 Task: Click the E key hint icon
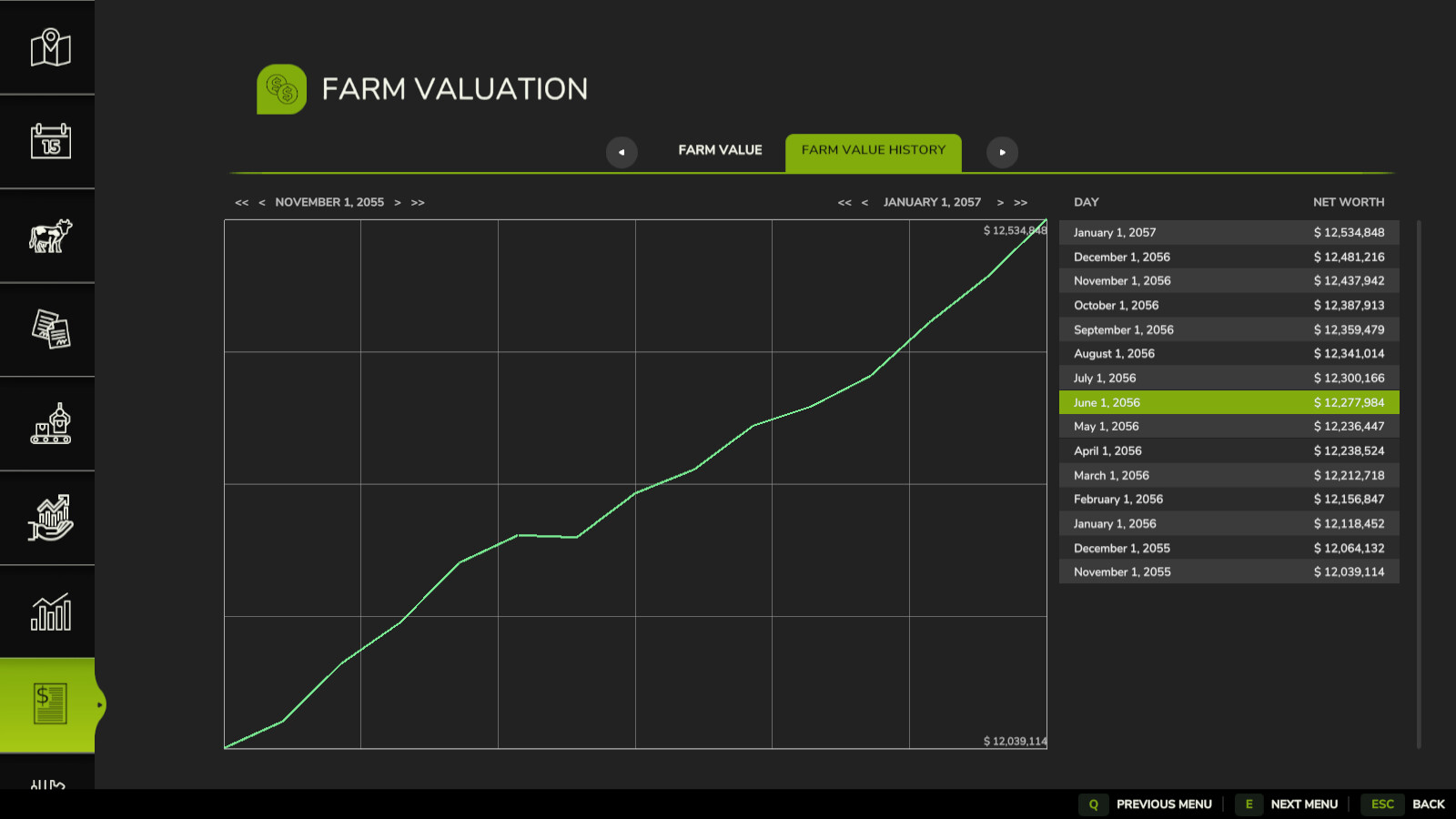point(1249,804)
